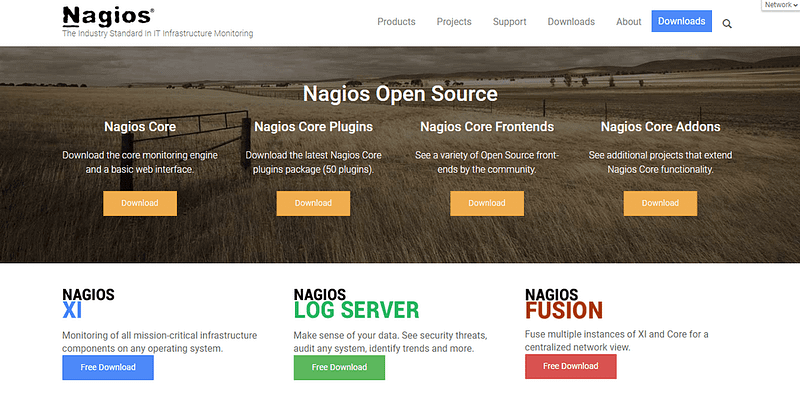The height and width of the screenshot is (404, 800).
Task: Click text 'See additional projects that extend'
Action: pyautogui.click(x=660, y=155)
